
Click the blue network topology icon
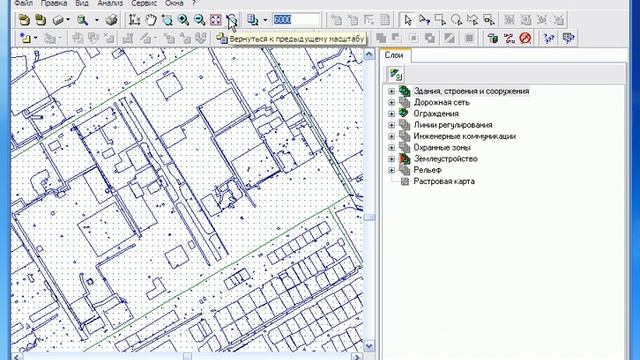pos(569,38)
